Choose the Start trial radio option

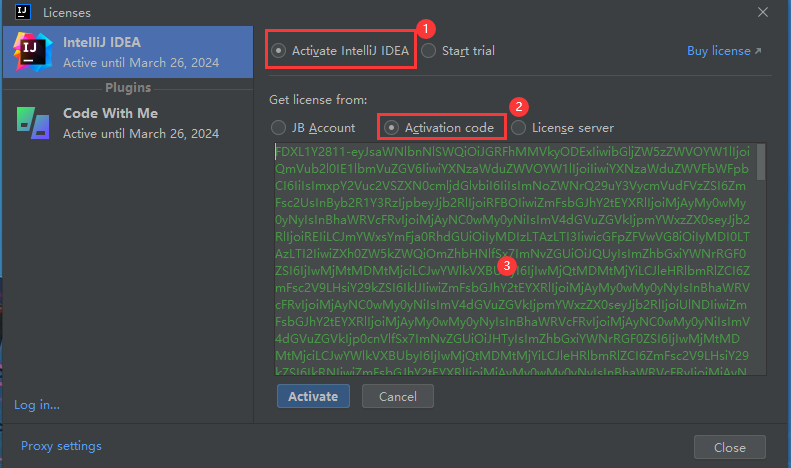(428, 51)
